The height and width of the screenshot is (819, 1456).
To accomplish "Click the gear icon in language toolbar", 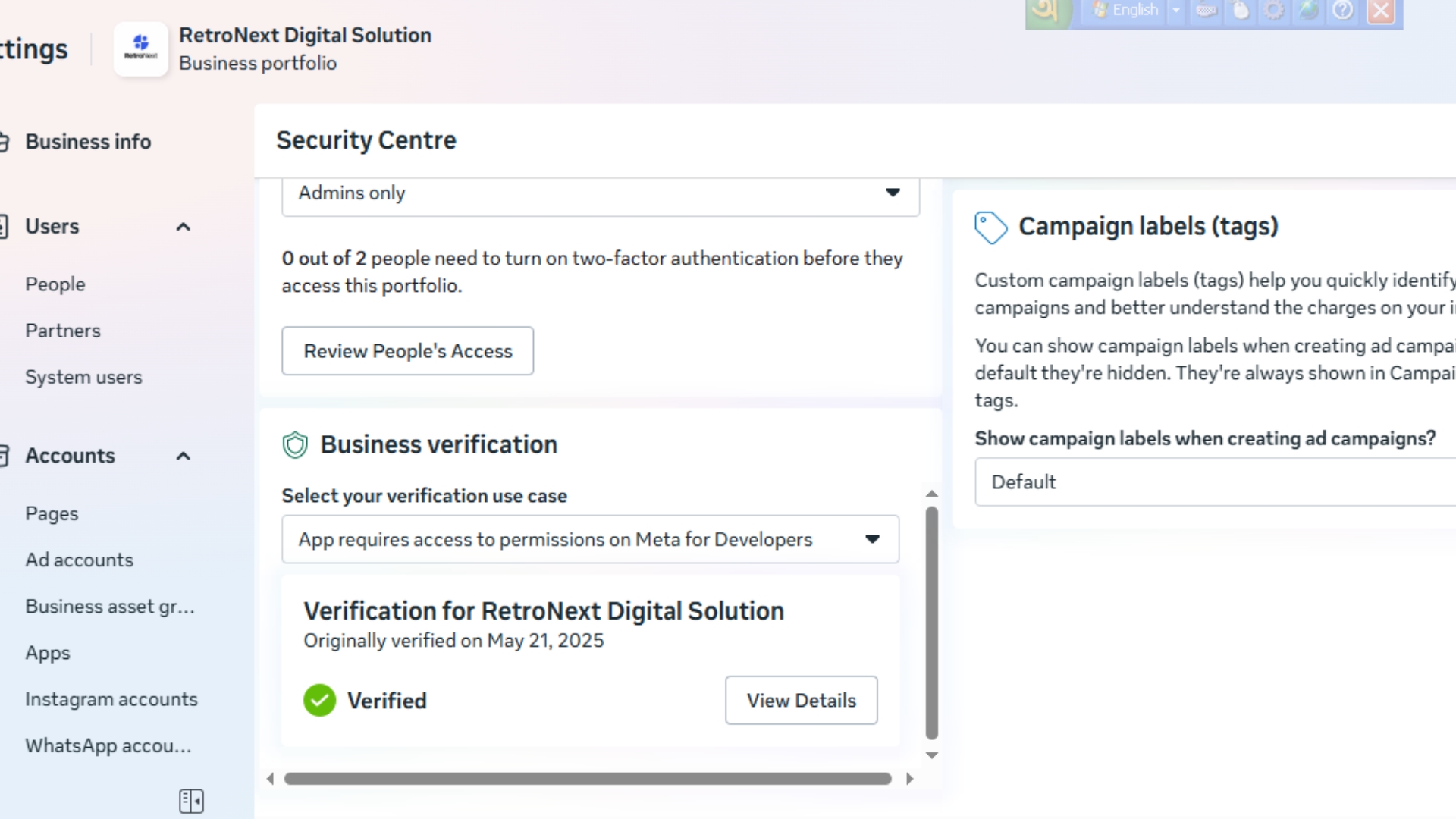I will coord(1274,11).
